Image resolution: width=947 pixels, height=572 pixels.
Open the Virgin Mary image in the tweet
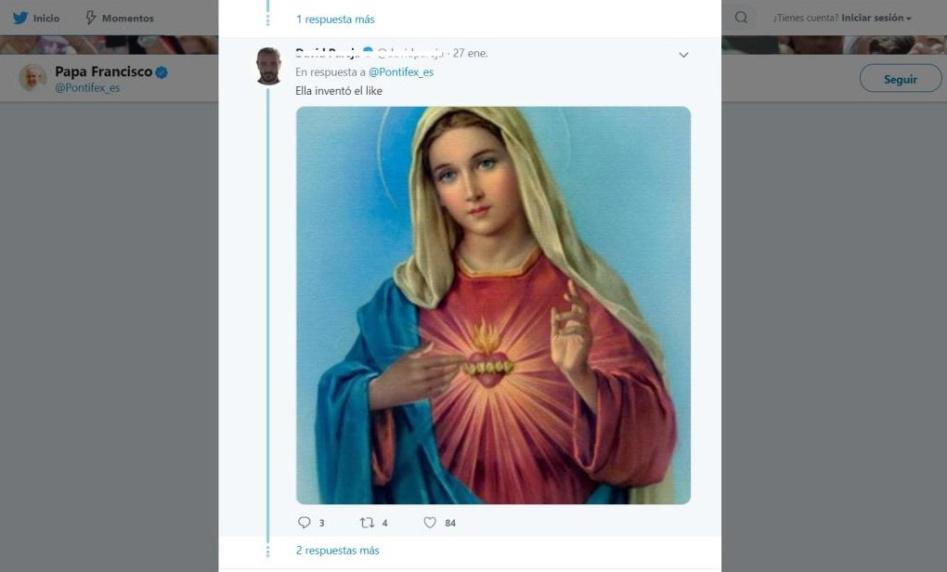point(493,305)
